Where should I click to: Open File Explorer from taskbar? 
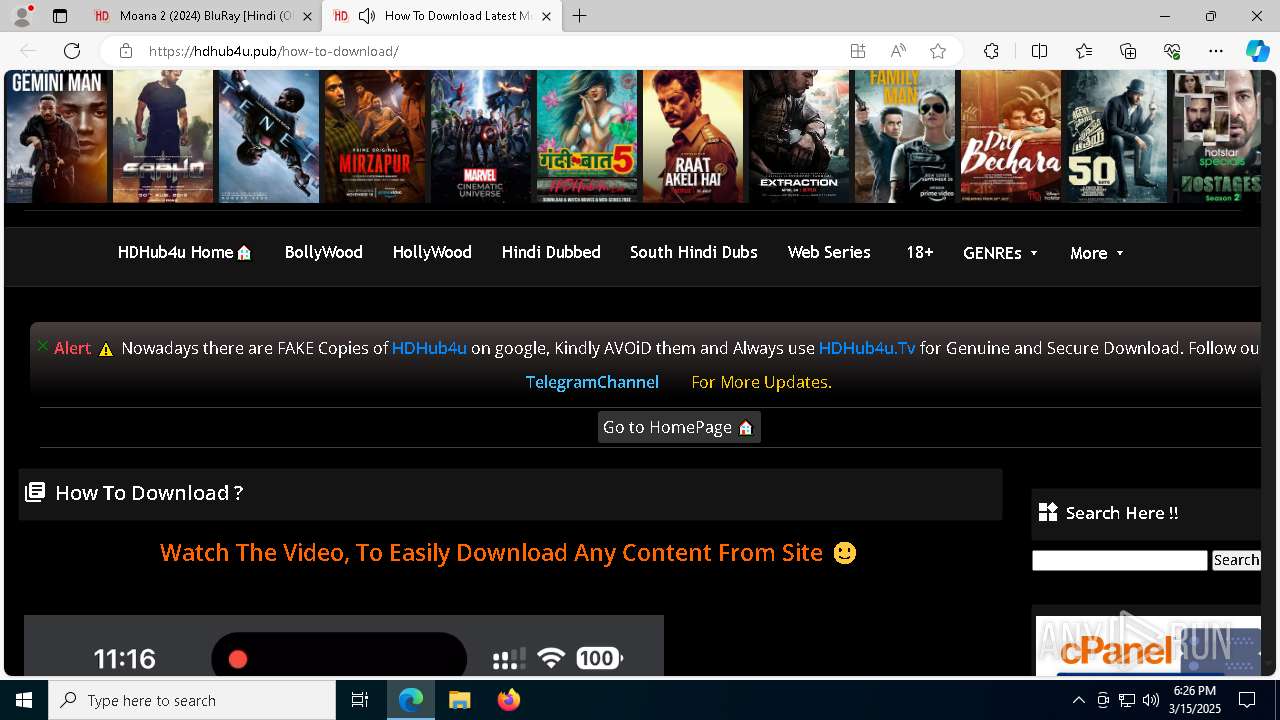coord(459,700)
